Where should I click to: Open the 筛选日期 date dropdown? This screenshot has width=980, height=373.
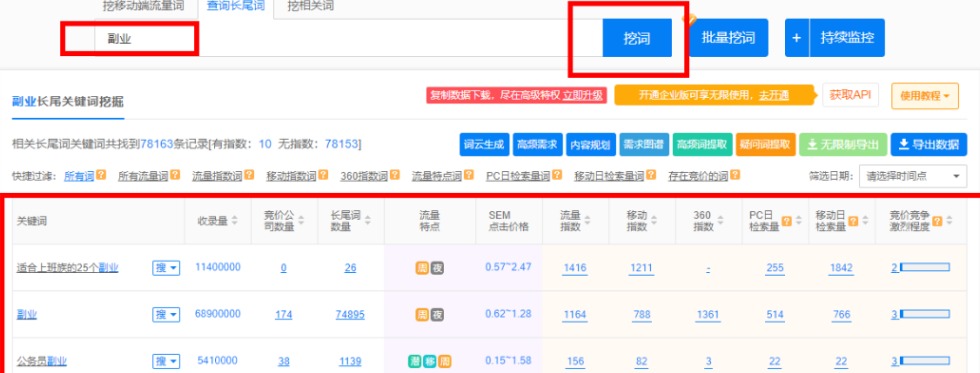point(912,176)
